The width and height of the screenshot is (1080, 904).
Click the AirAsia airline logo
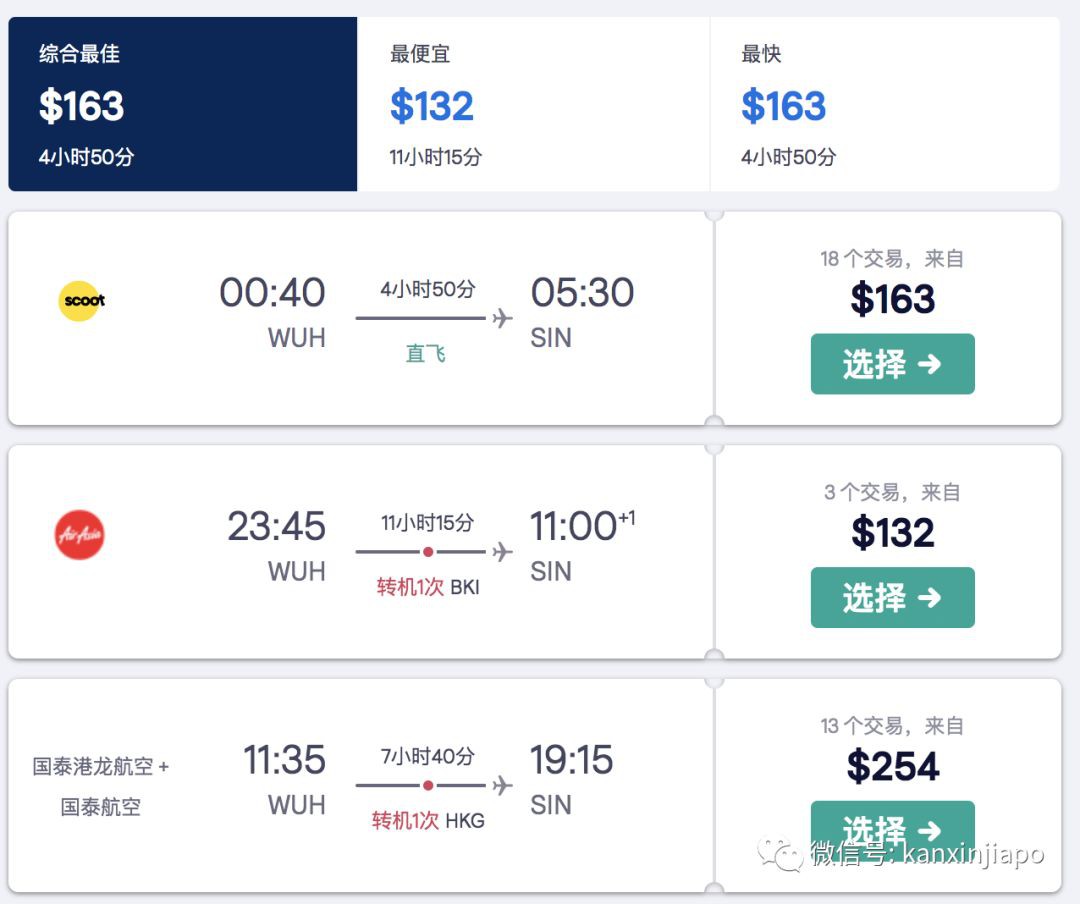click(80, 534)
